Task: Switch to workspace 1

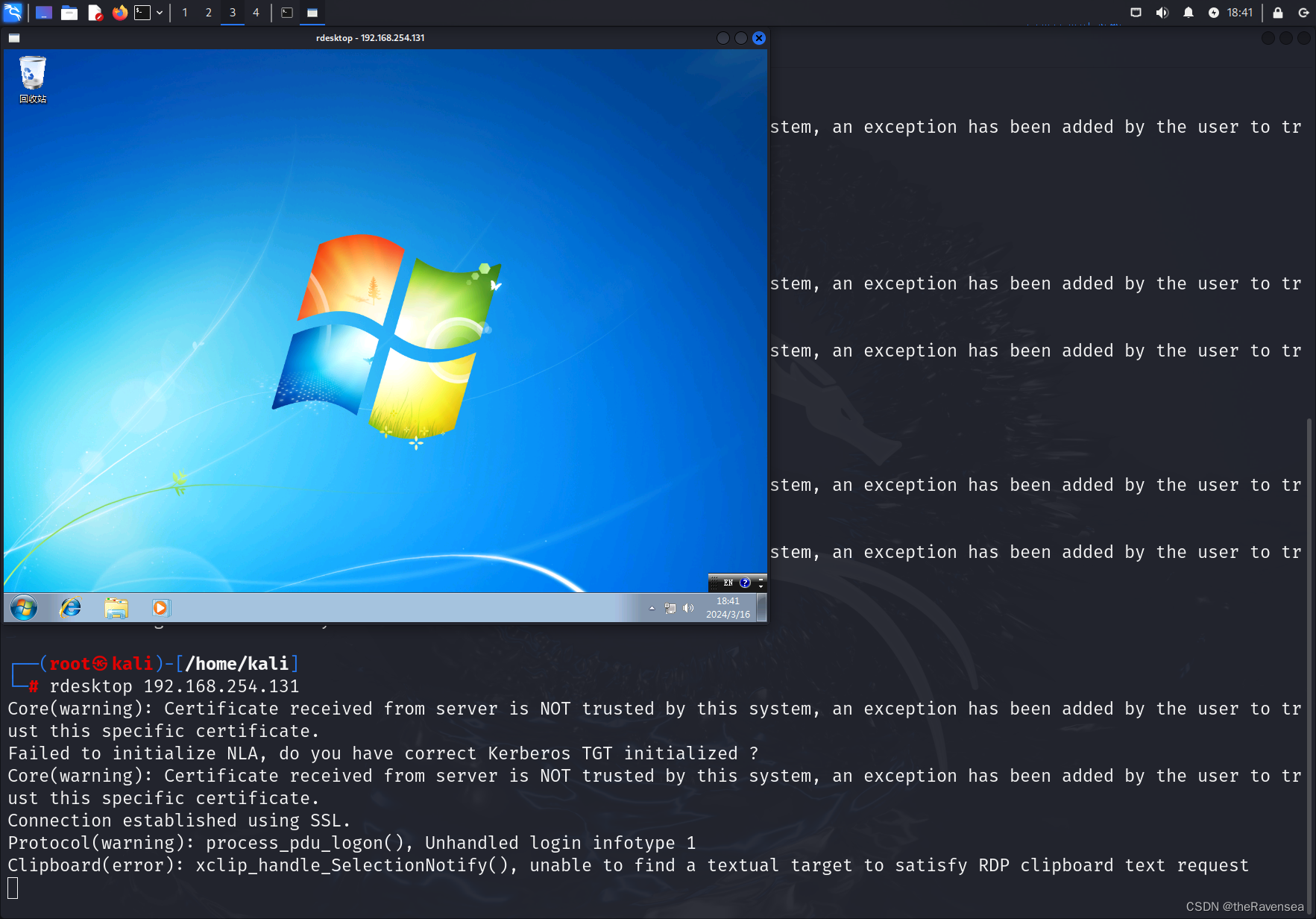Action: [185, 13]
